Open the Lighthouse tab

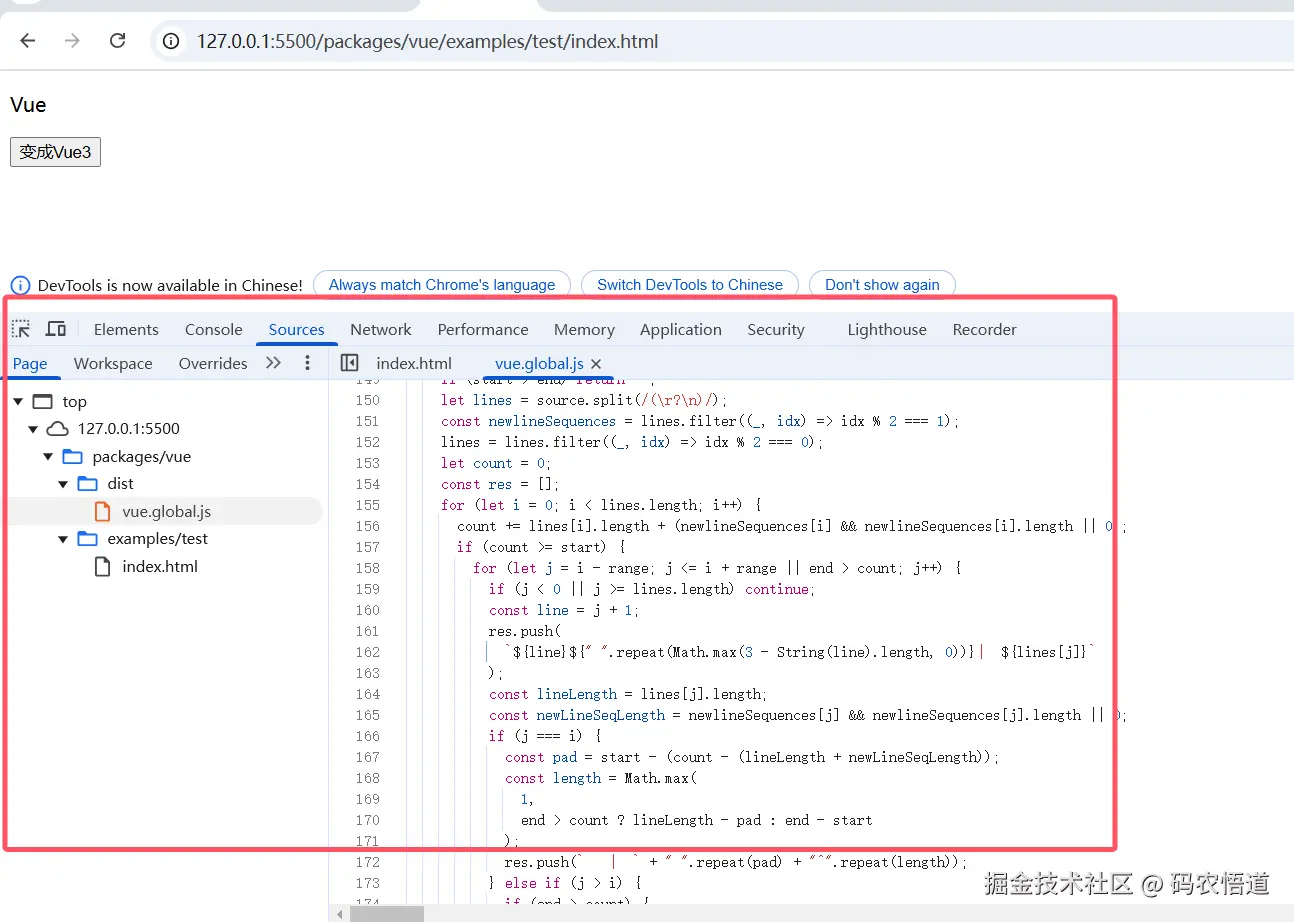[x=887, y=330]
